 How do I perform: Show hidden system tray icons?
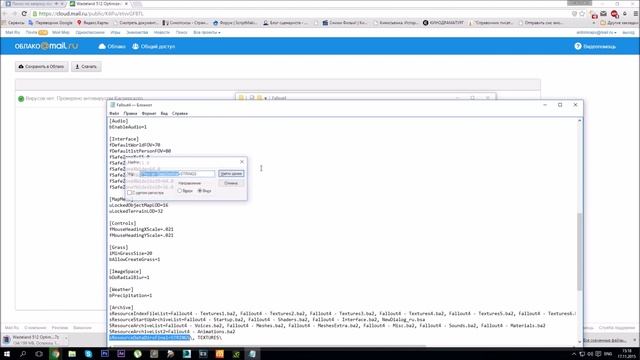point(574,354)
